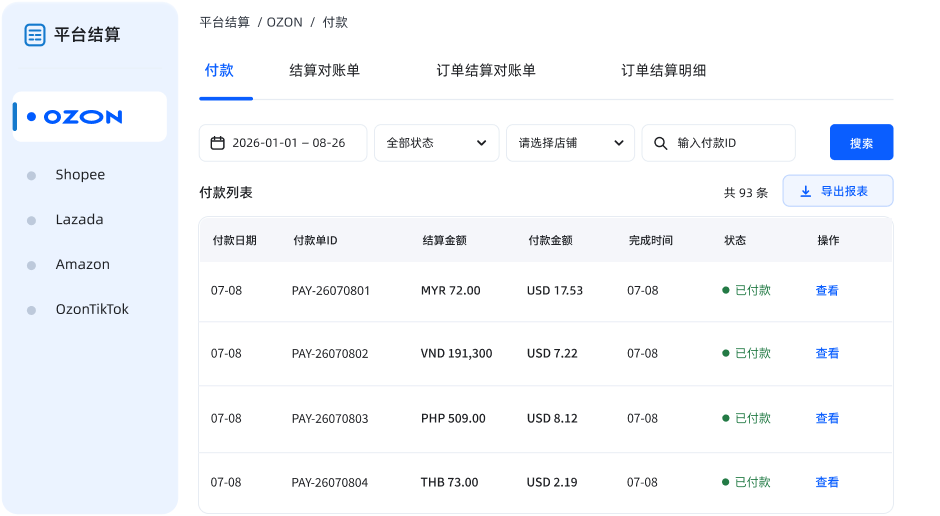Click the 平台结算 sidebar title

[x=87, y=35]
